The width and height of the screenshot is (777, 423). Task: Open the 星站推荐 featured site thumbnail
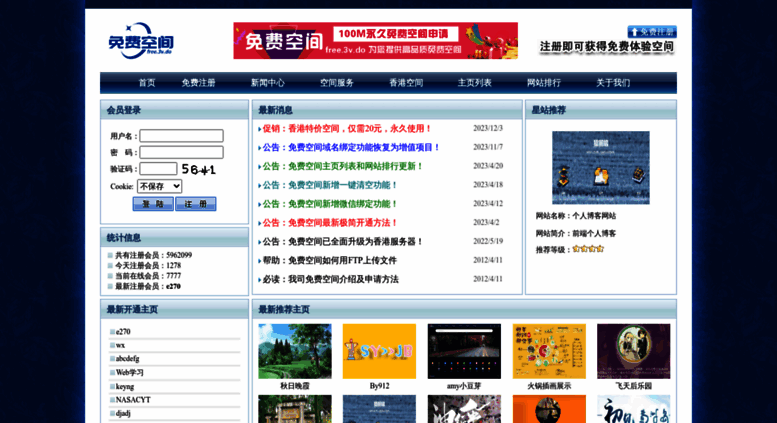601,167
